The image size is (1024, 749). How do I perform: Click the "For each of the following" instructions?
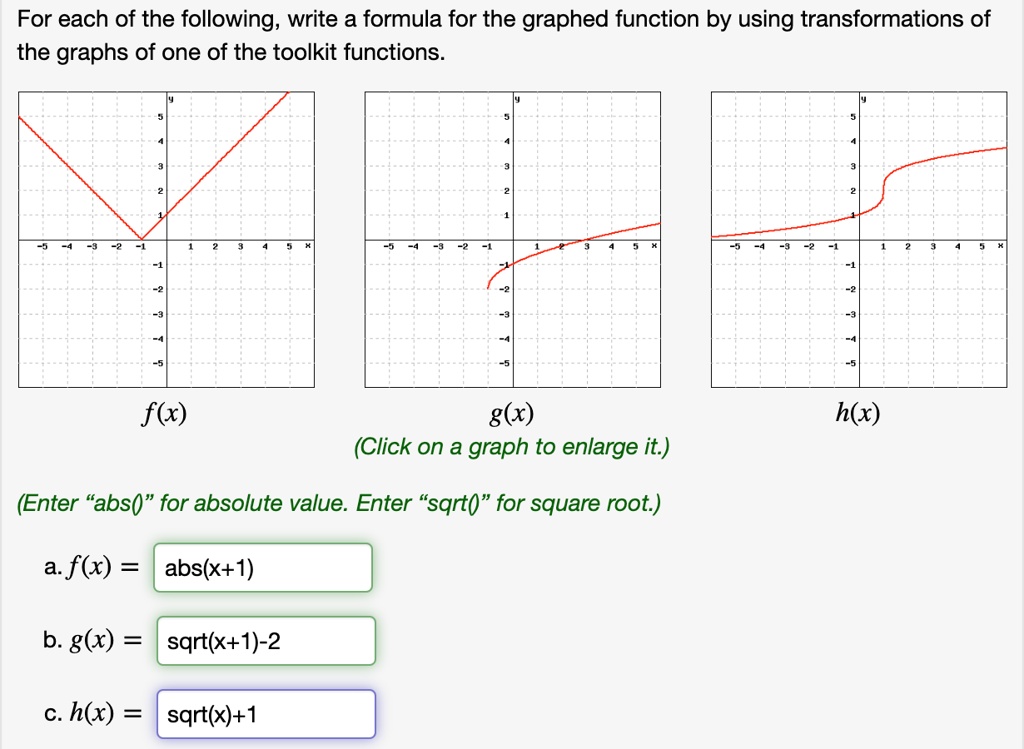tap(504, 34)
